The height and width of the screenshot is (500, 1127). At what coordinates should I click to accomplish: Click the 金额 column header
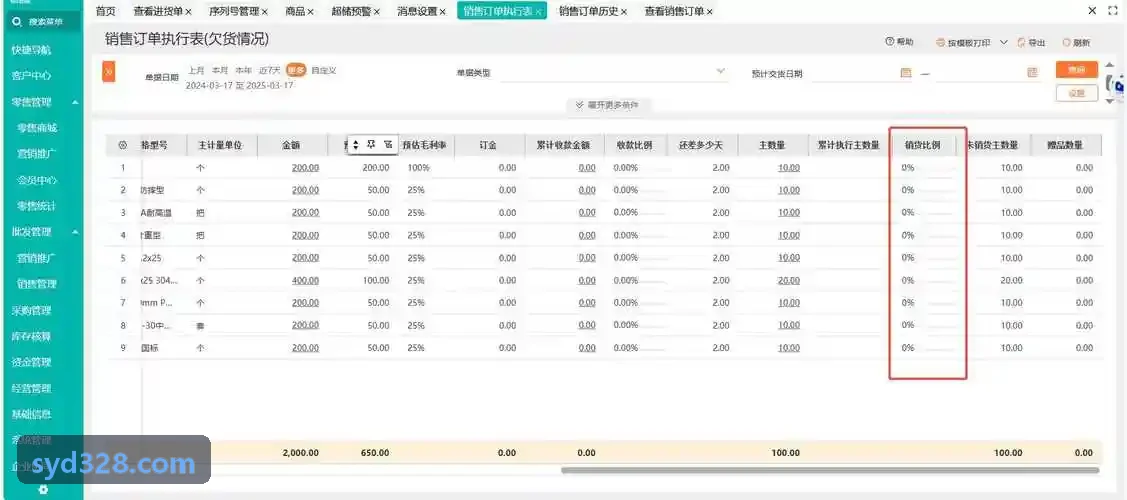click(291, 145)
